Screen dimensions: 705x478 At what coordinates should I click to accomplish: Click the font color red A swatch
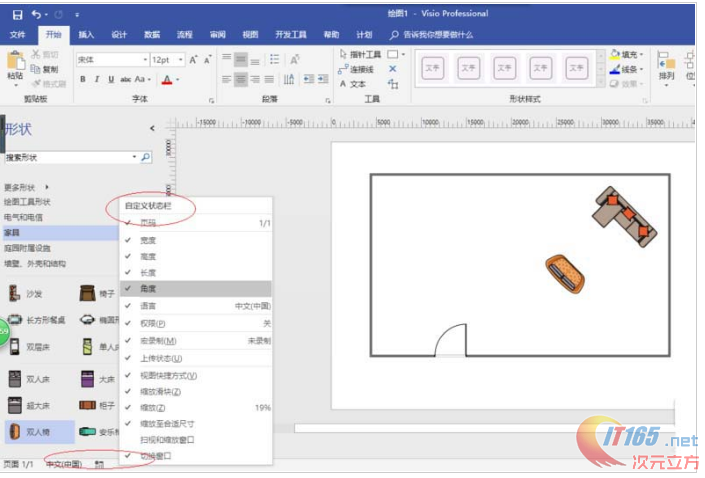165,79
